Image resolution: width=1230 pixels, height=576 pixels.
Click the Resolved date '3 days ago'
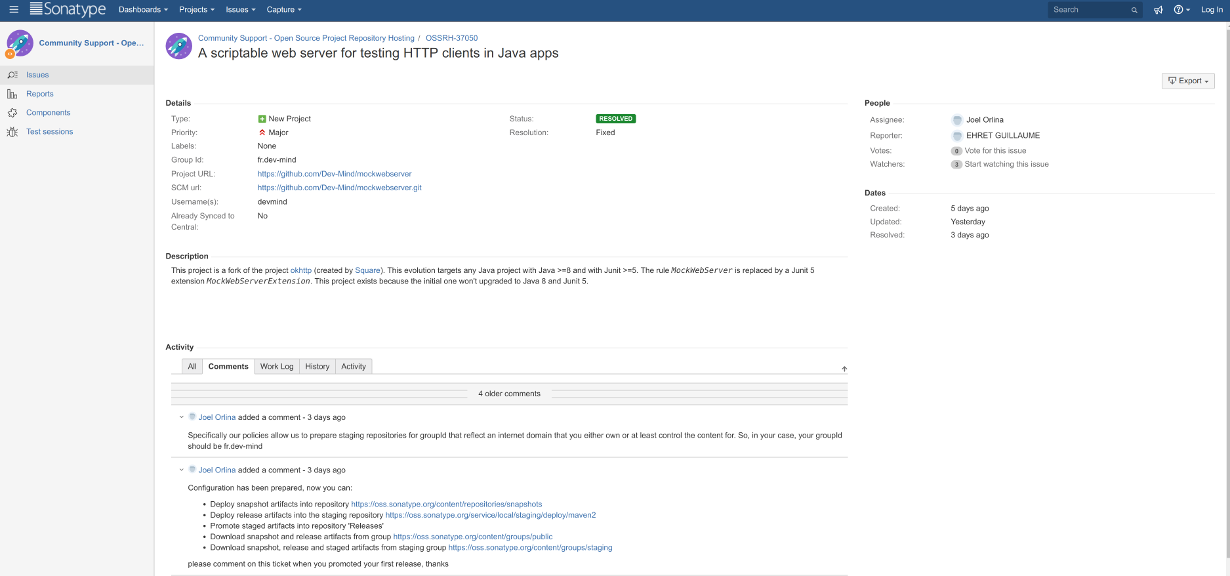tap(970, 235)
